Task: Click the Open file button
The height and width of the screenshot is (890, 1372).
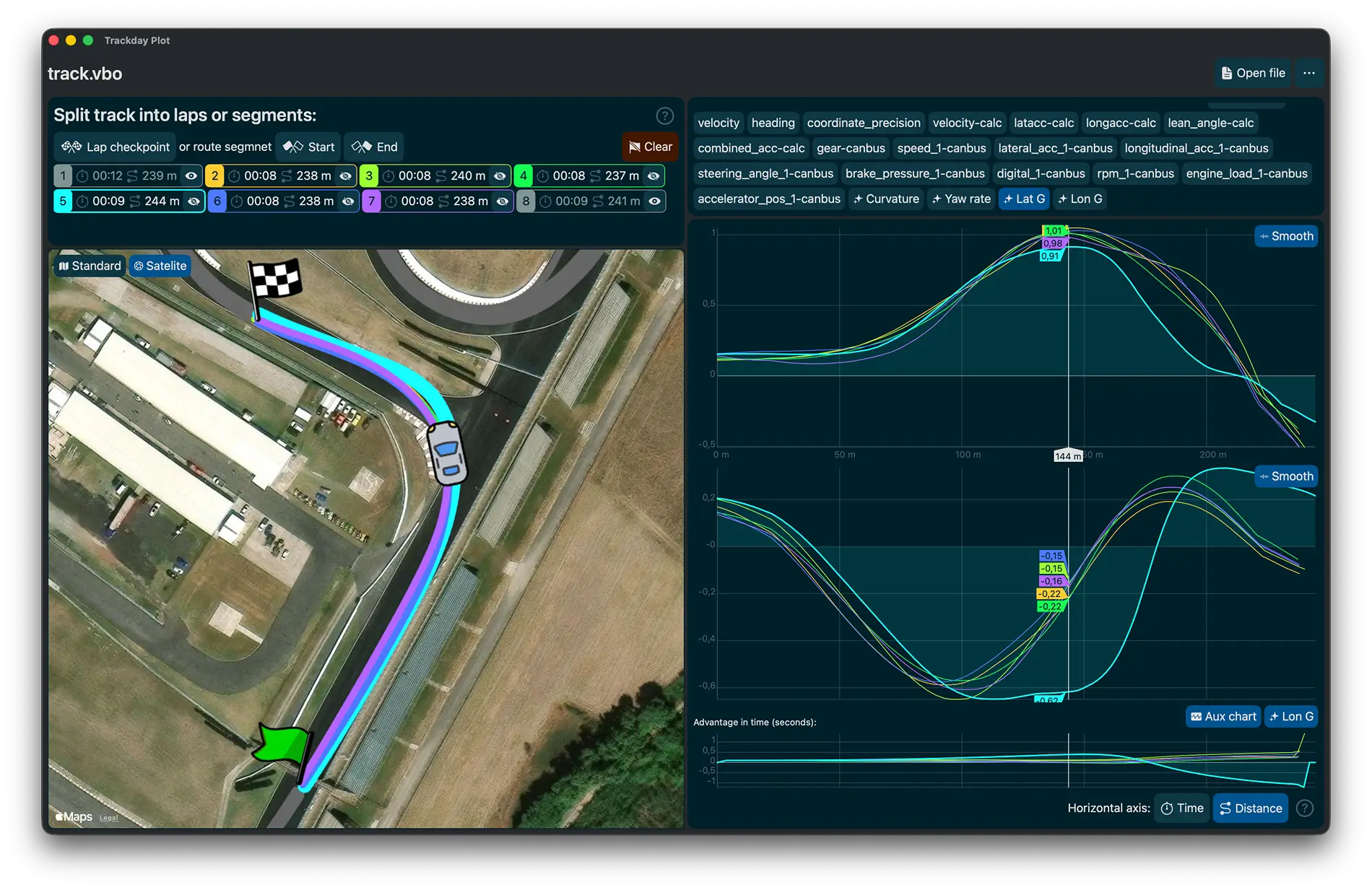Action: 1253,73
